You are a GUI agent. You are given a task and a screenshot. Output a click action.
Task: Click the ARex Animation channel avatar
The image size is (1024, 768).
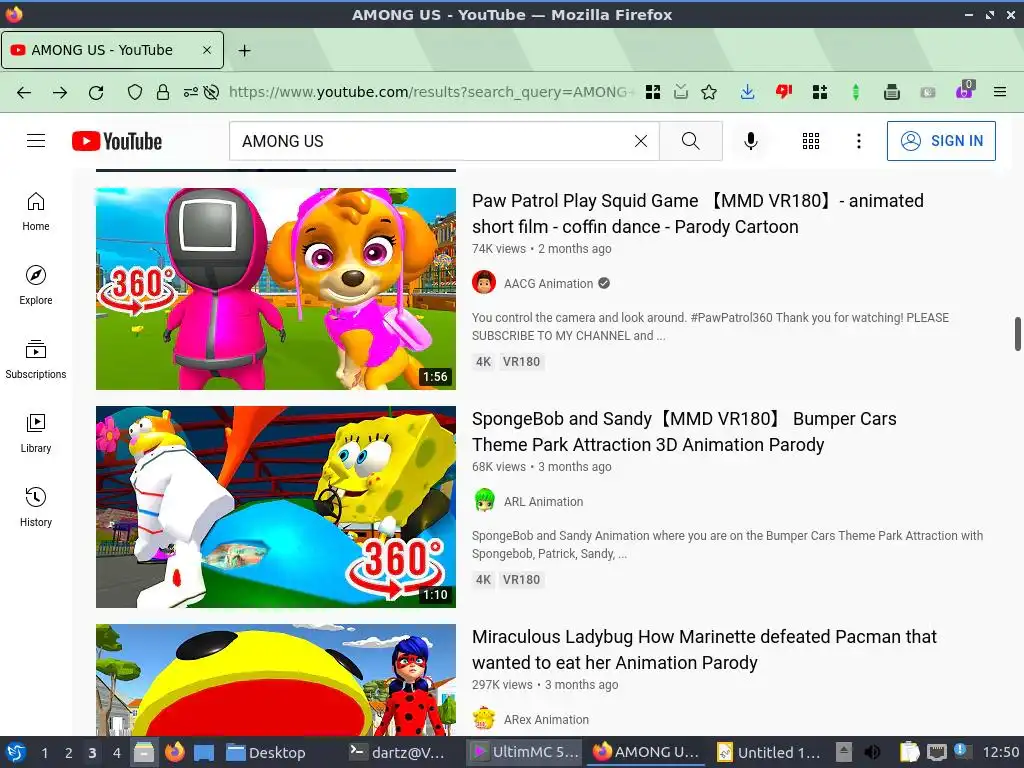[484, 719]
